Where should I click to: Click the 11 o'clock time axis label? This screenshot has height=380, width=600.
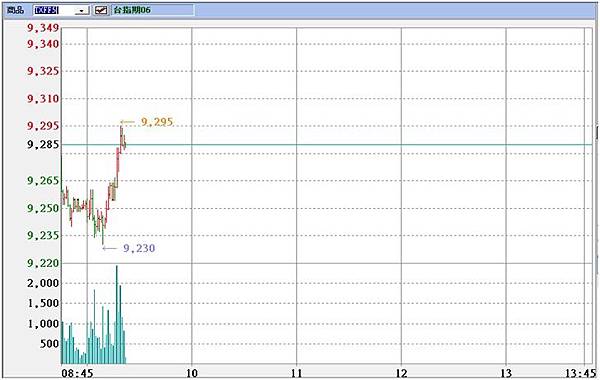pyautogui.click(x=297, y=373)
